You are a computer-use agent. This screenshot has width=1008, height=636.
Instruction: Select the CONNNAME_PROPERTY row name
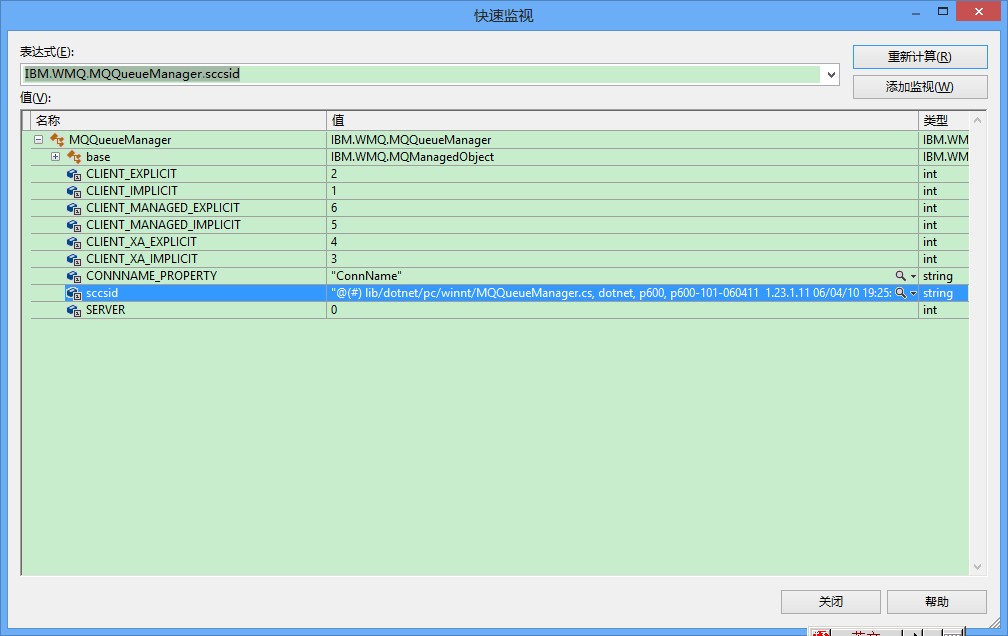(151, 276)
